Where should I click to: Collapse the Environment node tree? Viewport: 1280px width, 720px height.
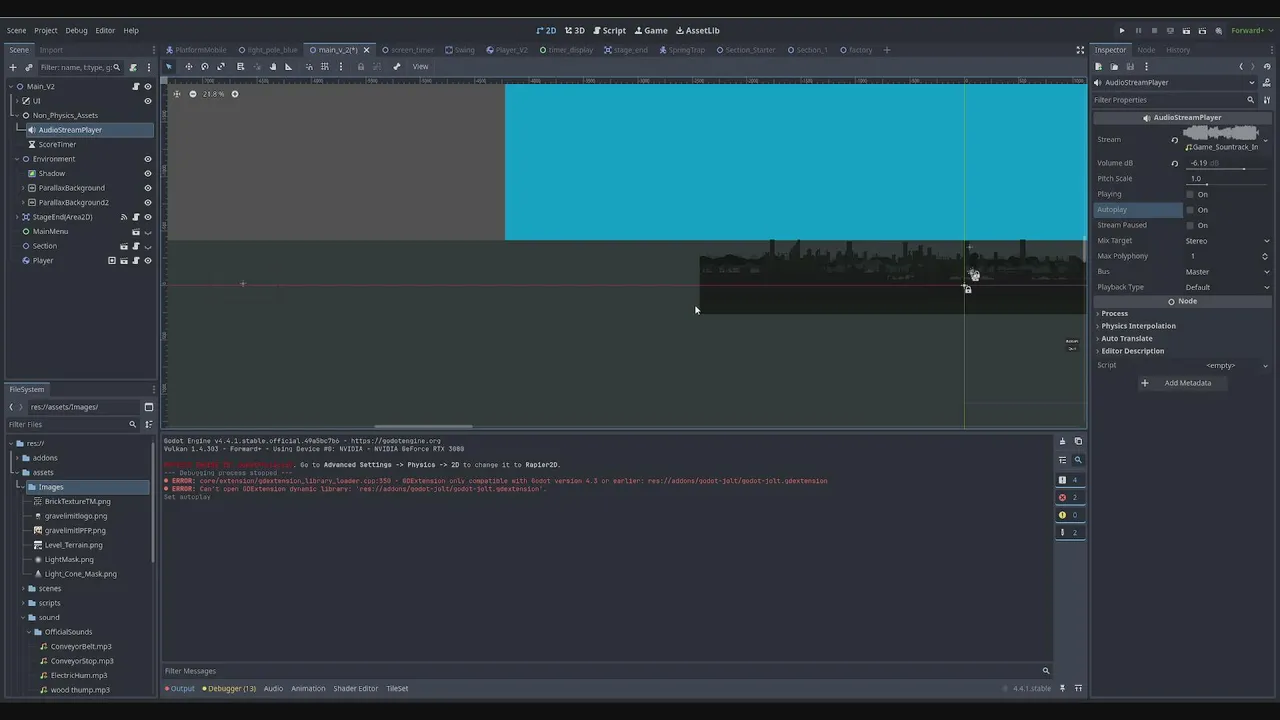tap(17, 159)
